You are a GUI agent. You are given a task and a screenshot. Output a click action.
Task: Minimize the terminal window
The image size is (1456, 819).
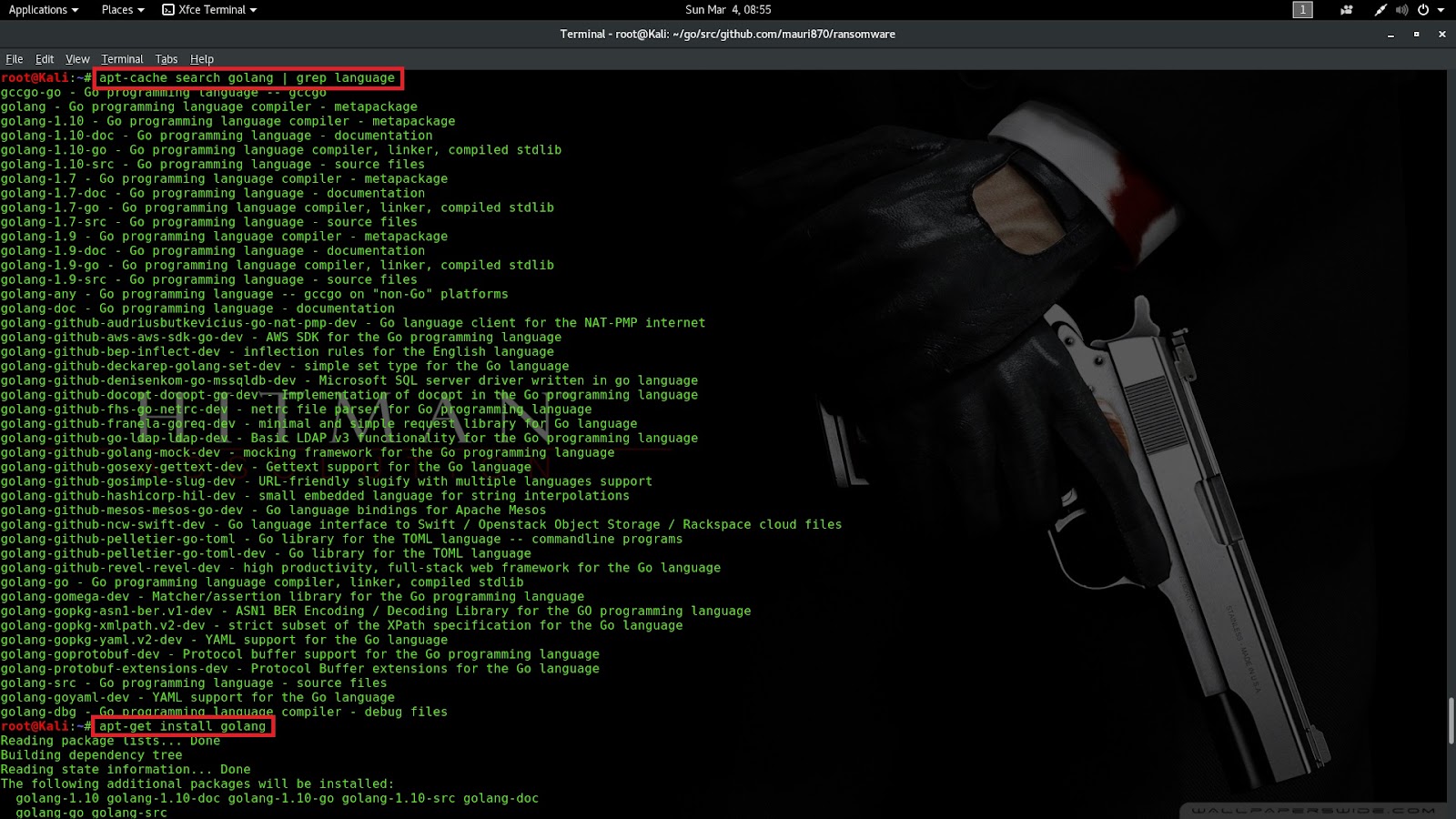click(x=1390, y=35)
